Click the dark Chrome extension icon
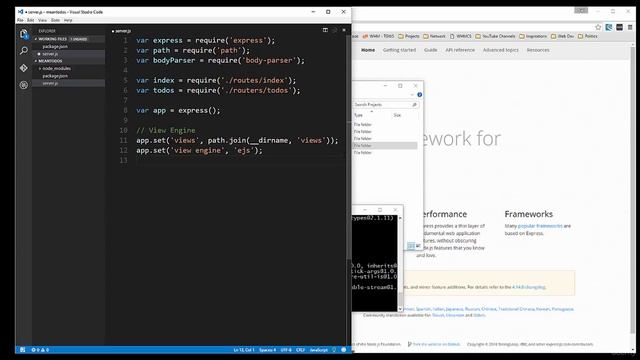Image resolution: width=640 pixels, height=360 pixels. pos(620,27)
